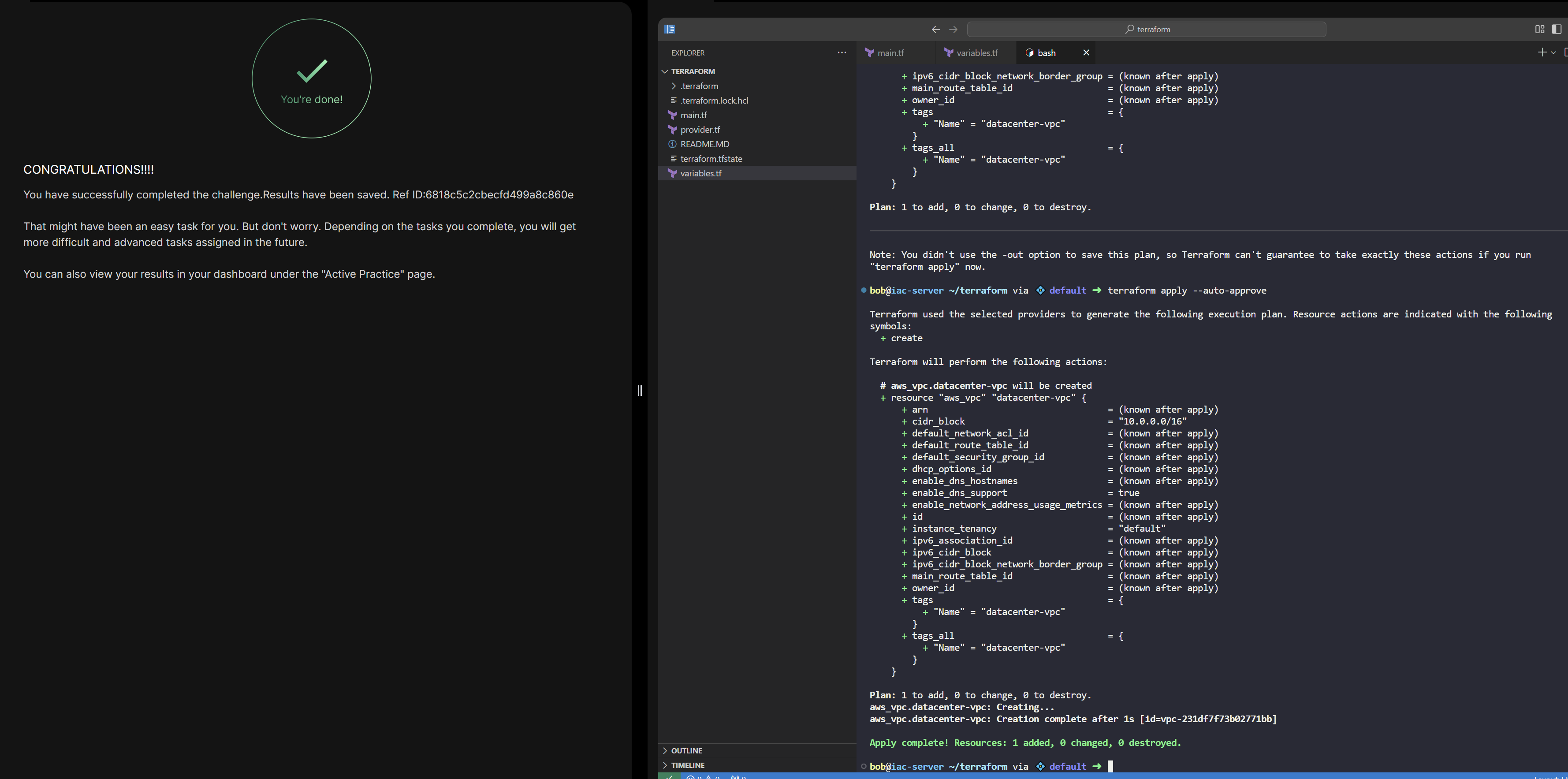Switch to the variables.tf tab
The width and height of the screenshot is (1568, 779).
pyautogui.click(x=976, y=53)
